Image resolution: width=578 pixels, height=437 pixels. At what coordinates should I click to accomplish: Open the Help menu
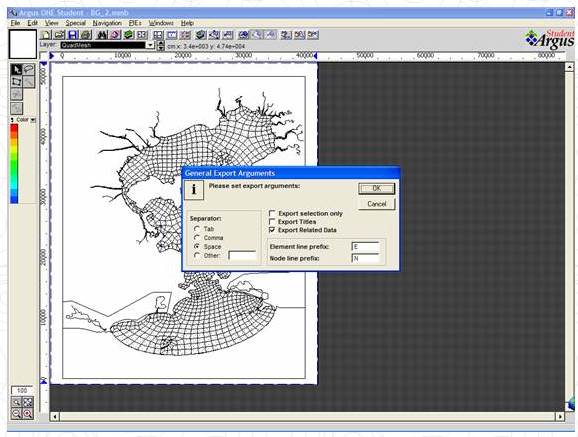pyautogui.click(x=187, y=23)
